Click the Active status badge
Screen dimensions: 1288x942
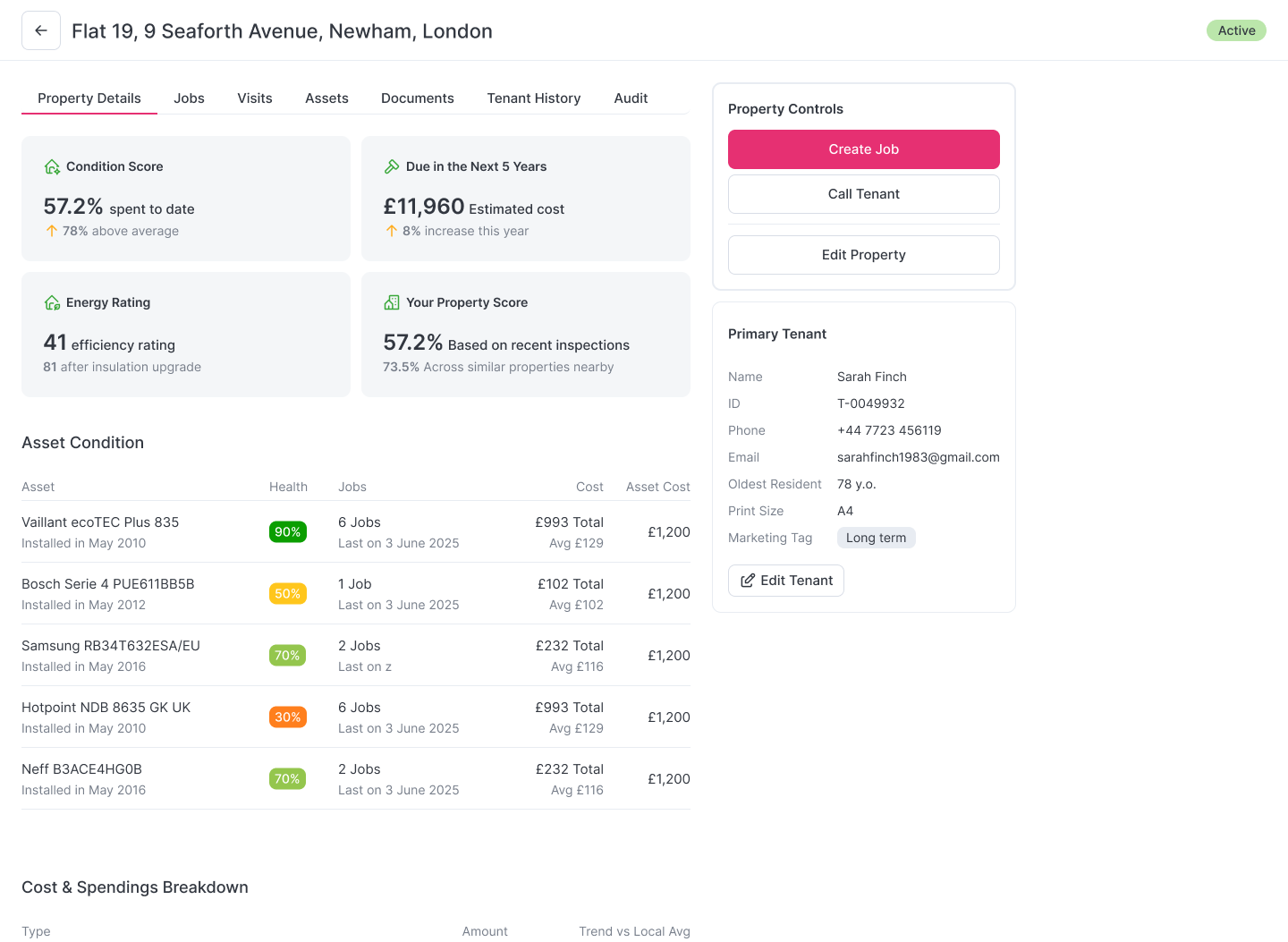tap(1236, 30)
